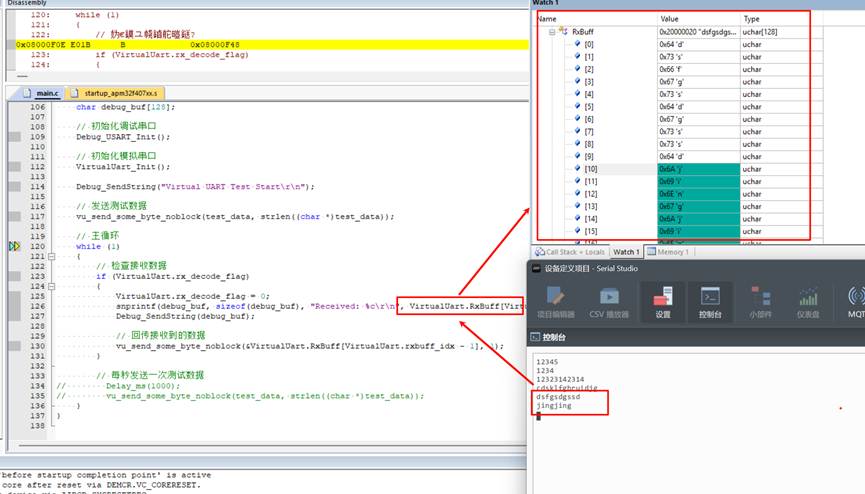Click console line dsfgsdgssd
Viewport: 865px width, 494px height.
point(558,396)
